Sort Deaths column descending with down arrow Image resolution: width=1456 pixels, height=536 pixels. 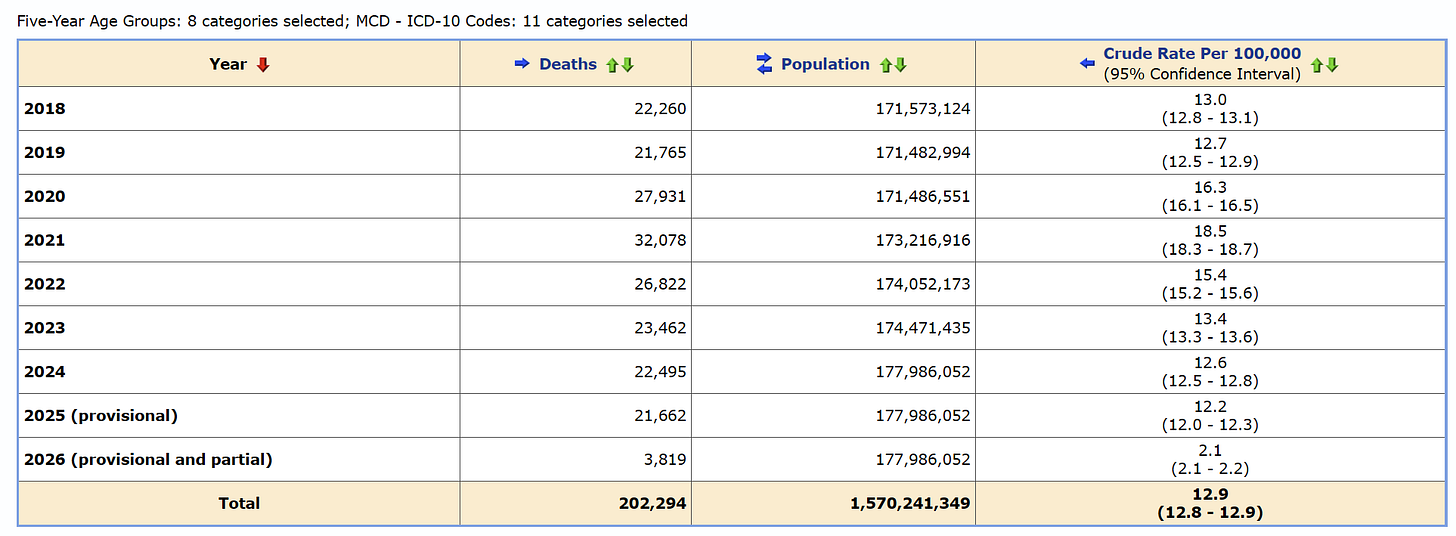[627, 65]
